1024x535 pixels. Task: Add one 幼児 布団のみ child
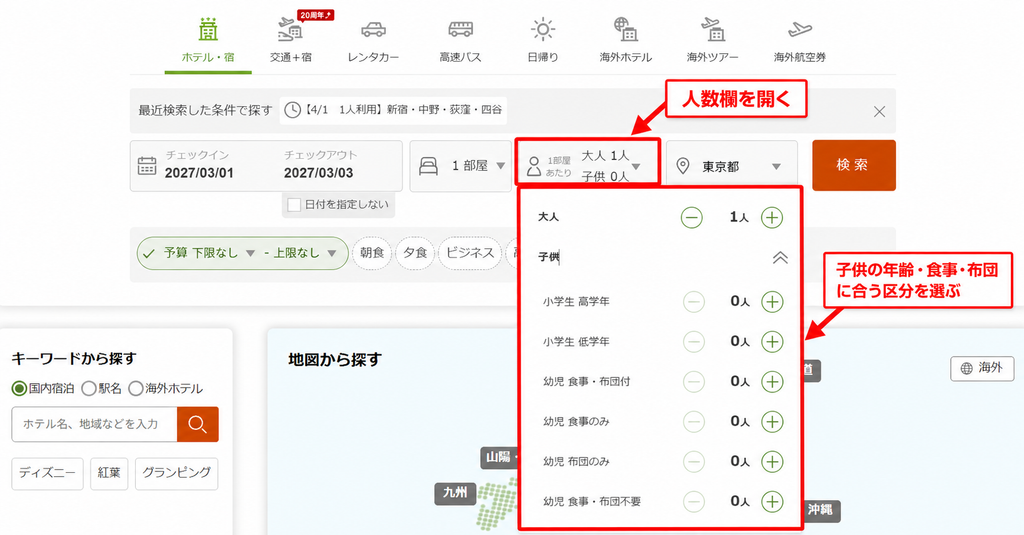point(772,462)
